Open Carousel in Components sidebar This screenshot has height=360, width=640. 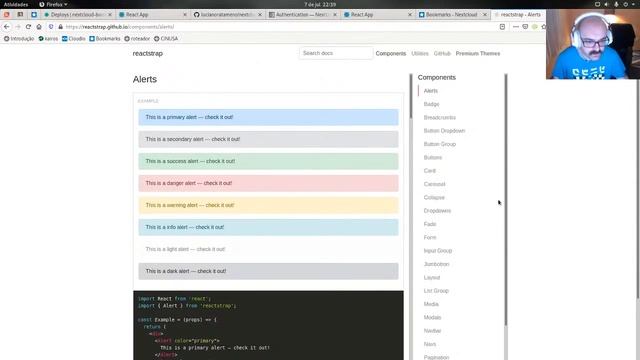point(434,184)
